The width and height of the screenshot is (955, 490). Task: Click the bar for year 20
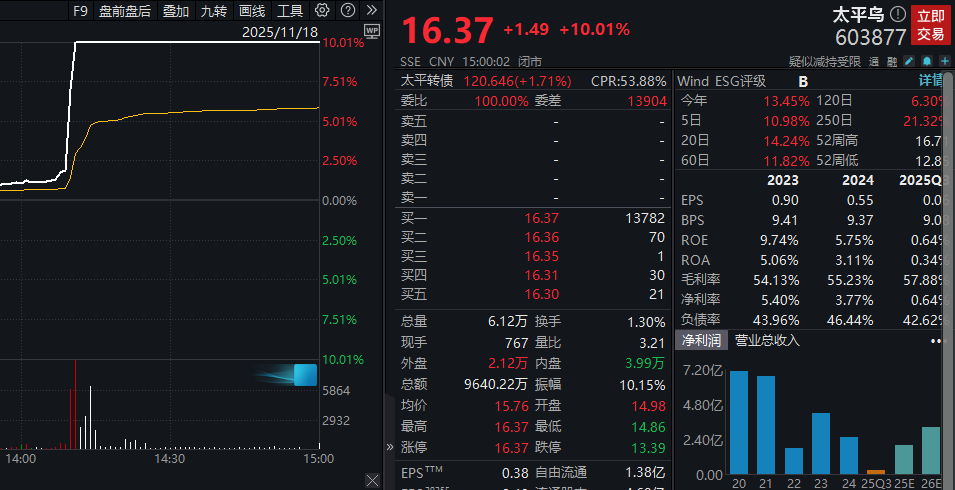739,422
